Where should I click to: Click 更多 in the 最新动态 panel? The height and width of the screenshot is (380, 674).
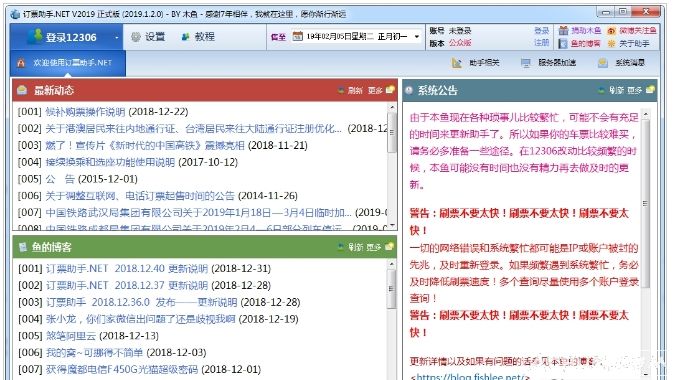pos(375,90)
